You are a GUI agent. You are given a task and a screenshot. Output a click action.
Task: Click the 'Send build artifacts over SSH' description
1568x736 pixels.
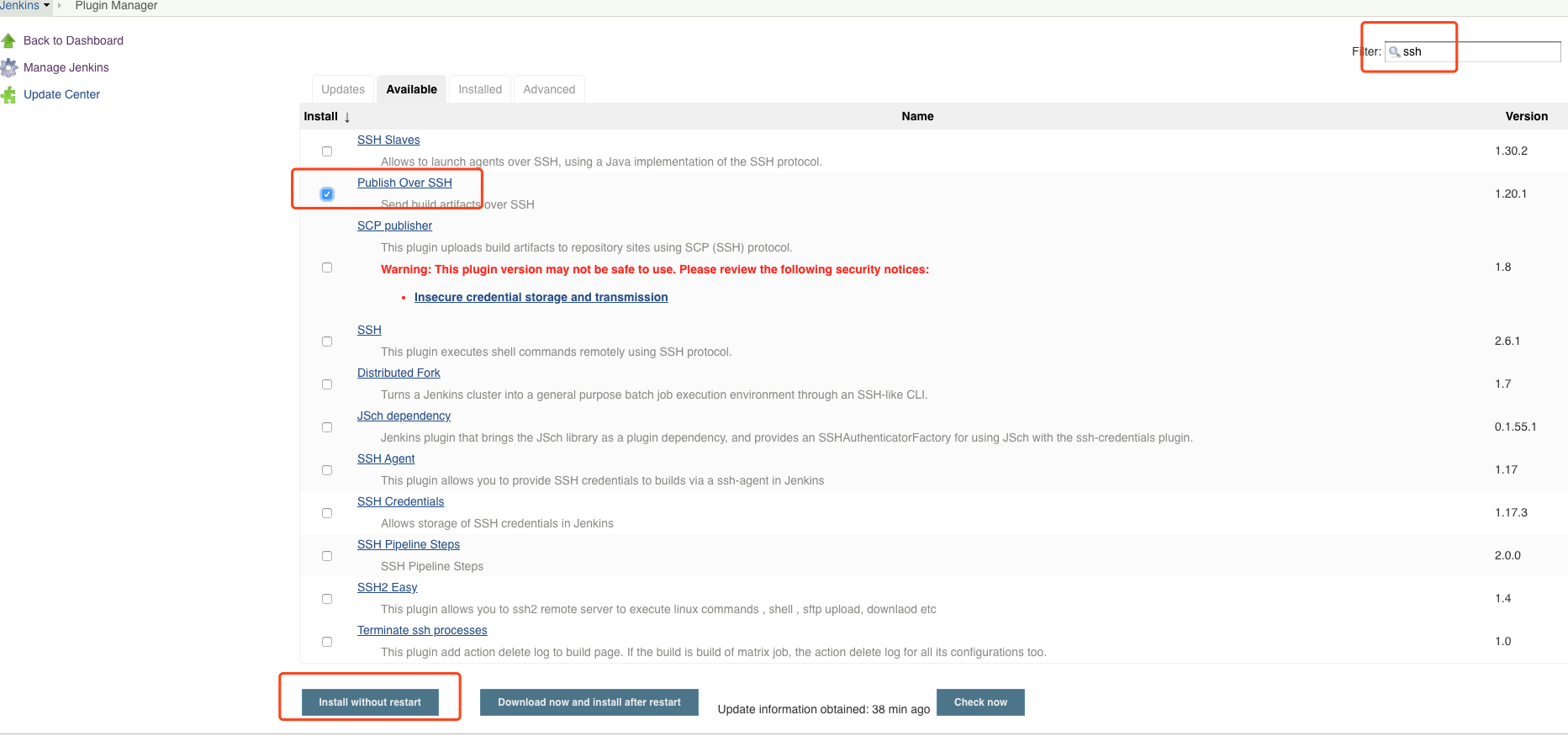coord(457,204)
